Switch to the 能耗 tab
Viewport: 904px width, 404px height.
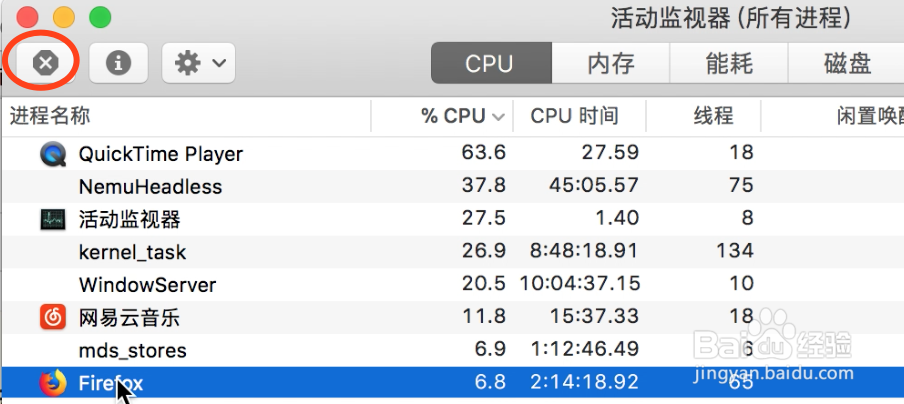coord(727,64)
